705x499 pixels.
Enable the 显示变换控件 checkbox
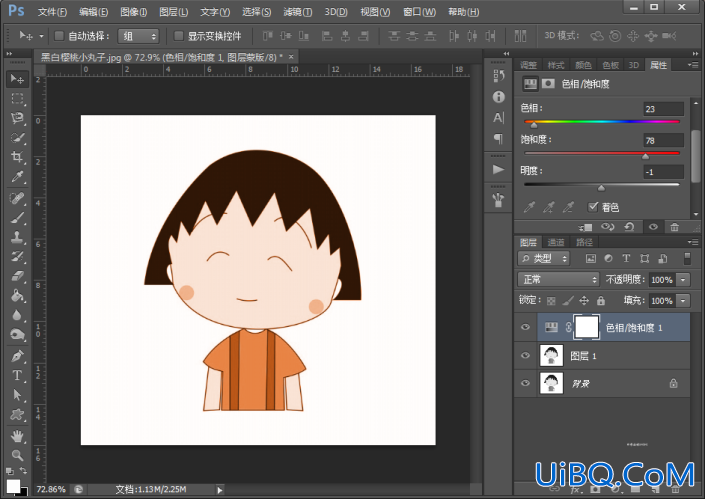(178, 36)
